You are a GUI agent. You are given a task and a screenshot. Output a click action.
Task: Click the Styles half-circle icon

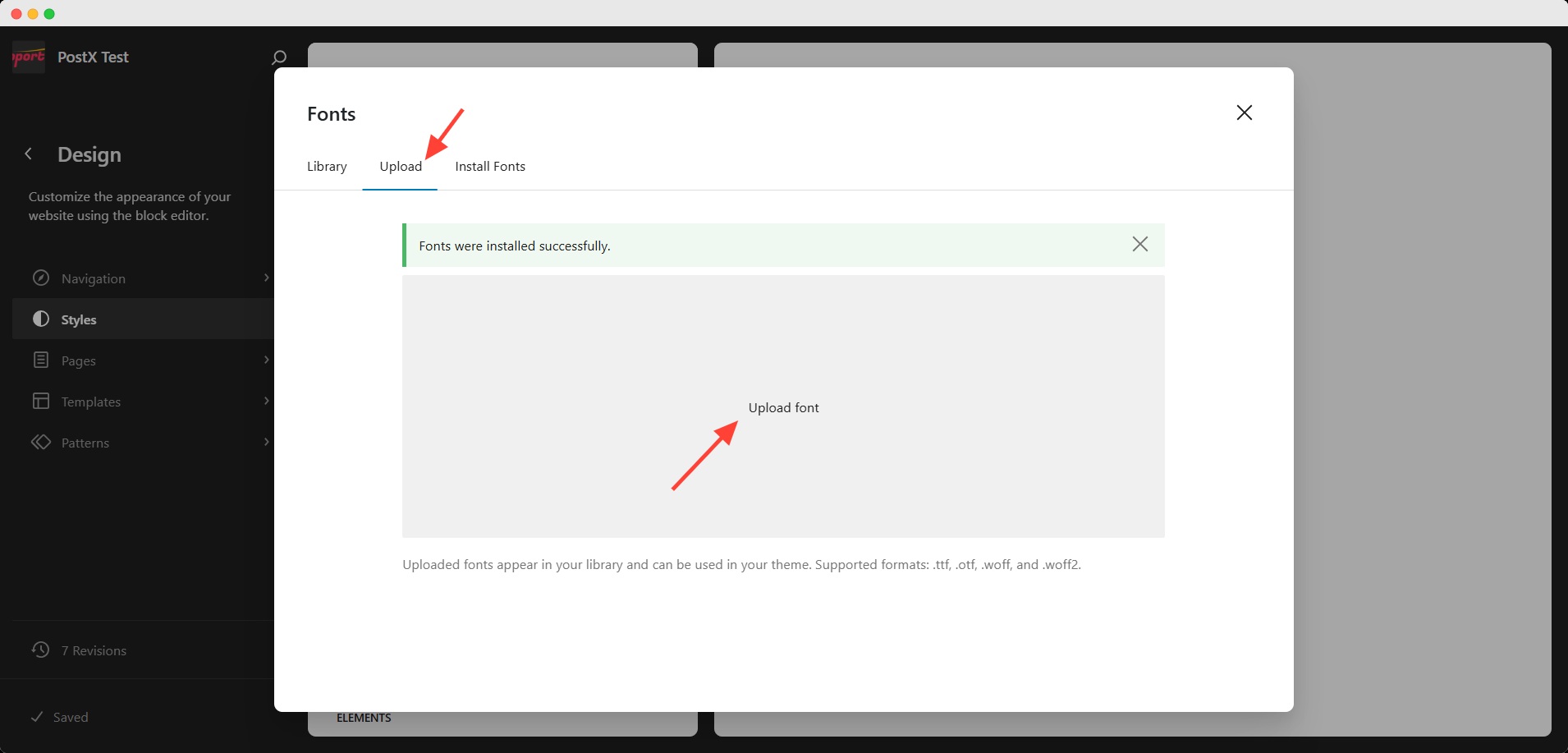[x=40, y=319]
